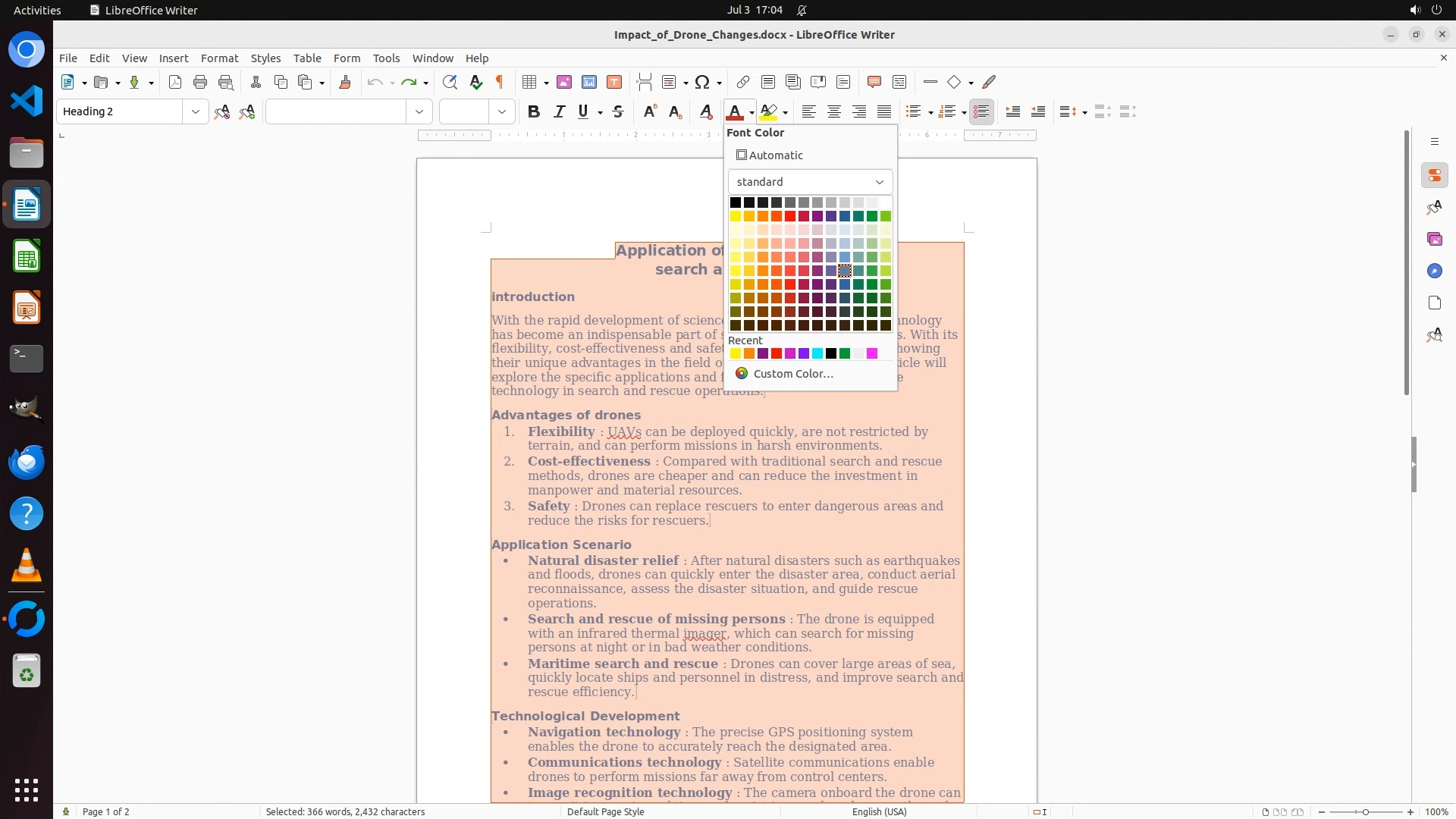Open the Heading 2 paragraph style dropdown
Screen dimensions: 1456x819
point(196,111)
